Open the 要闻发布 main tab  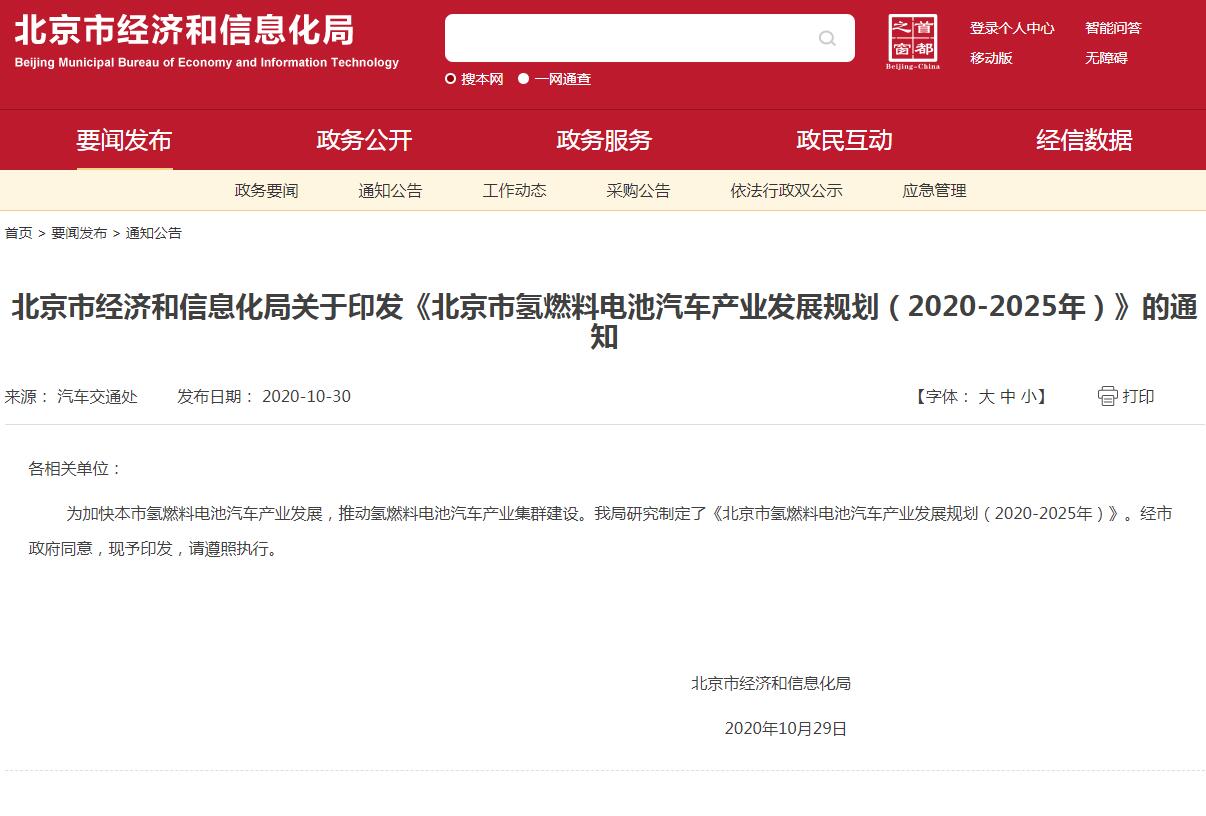[x=124, y=140]
